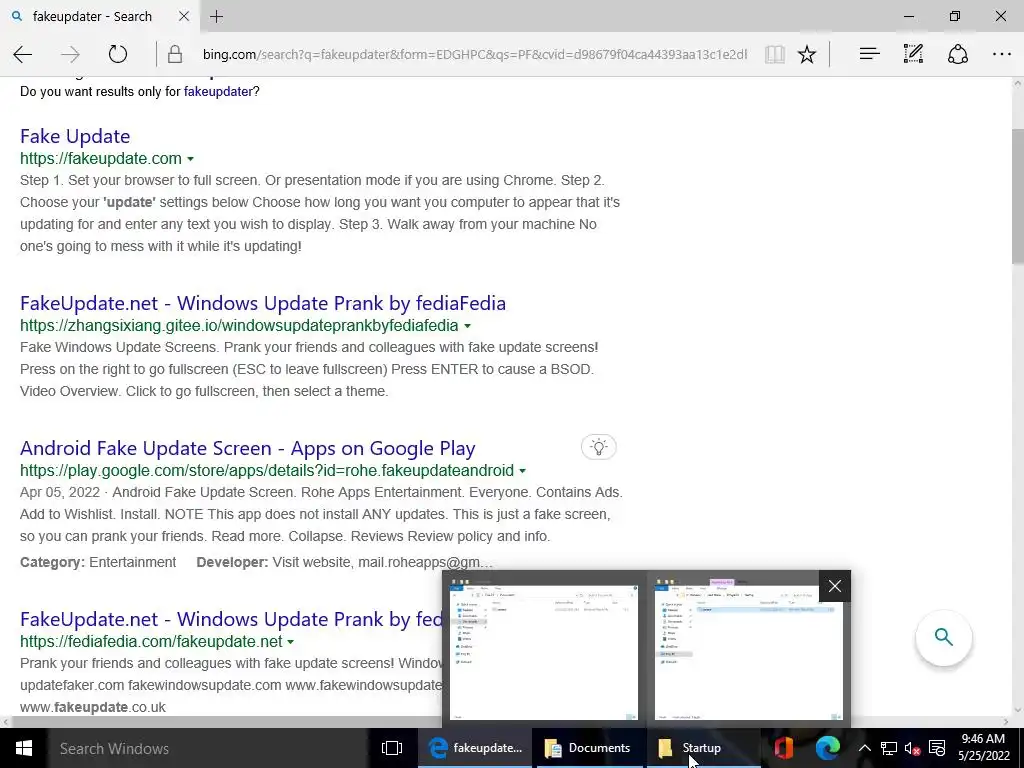1024x768 pixels.
Task: Launch Office from the taskbar
Action: (x=784, y=748)
